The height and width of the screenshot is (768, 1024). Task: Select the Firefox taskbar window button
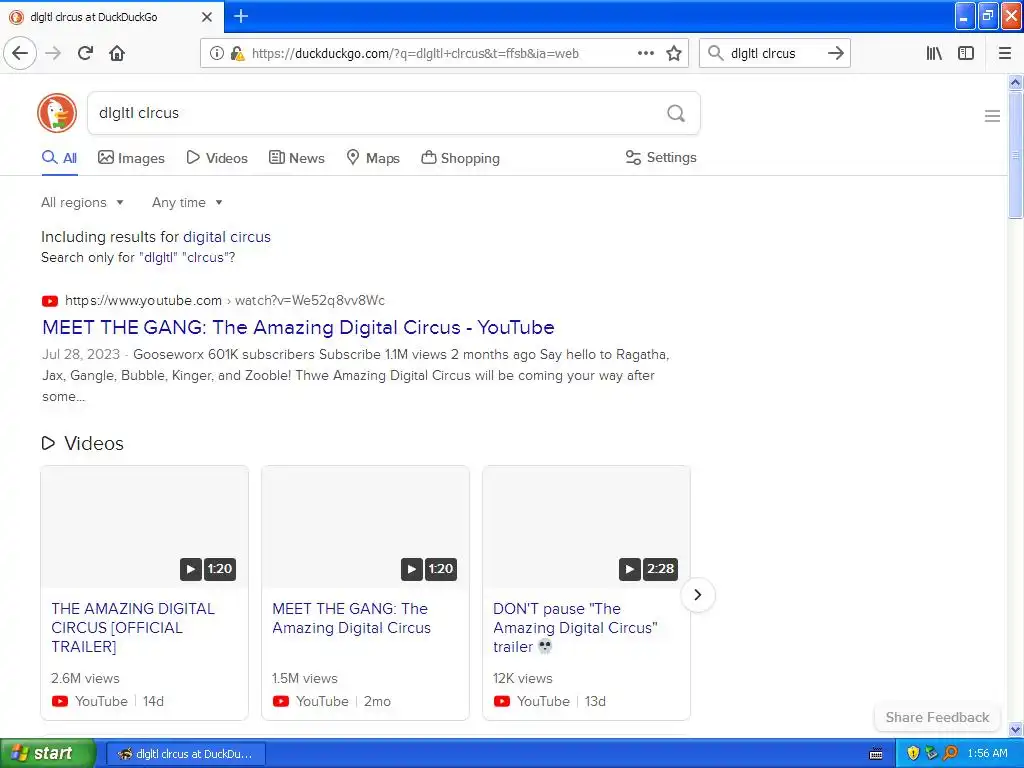[x=185, y=754]
